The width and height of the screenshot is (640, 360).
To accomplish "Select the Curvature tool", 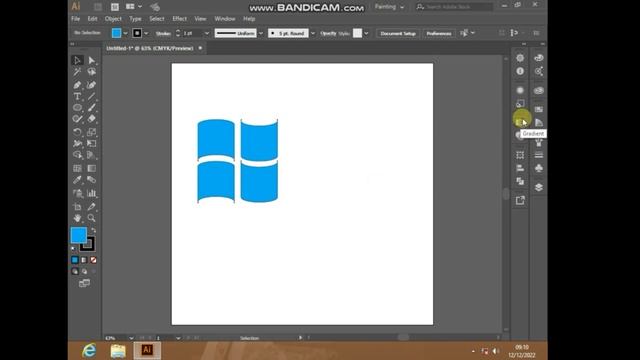I will 91,85.
